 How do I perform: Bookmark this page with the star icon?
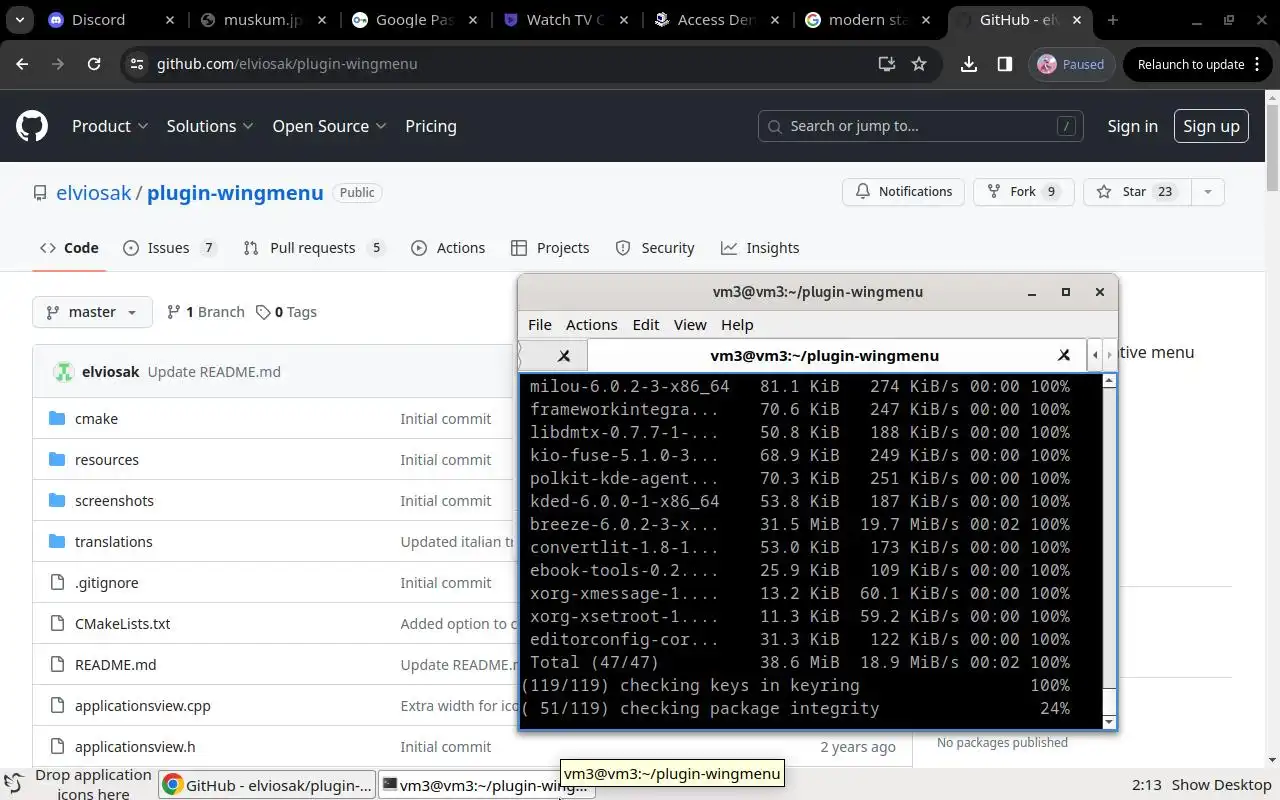coord(919,64)
